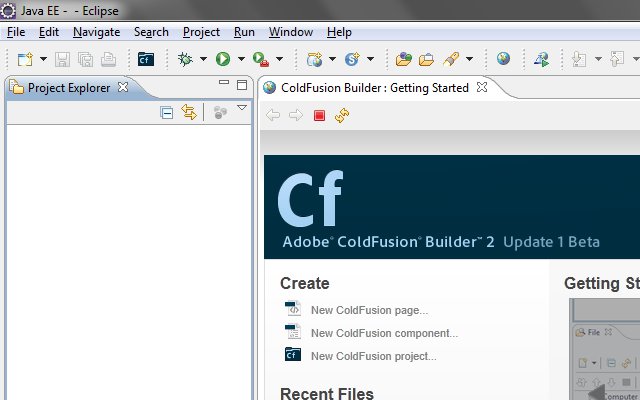Viewport: 640px width, 400px height.
Task: Click the Working Sets icon in Project Explorer
Action: click(220, 112)
